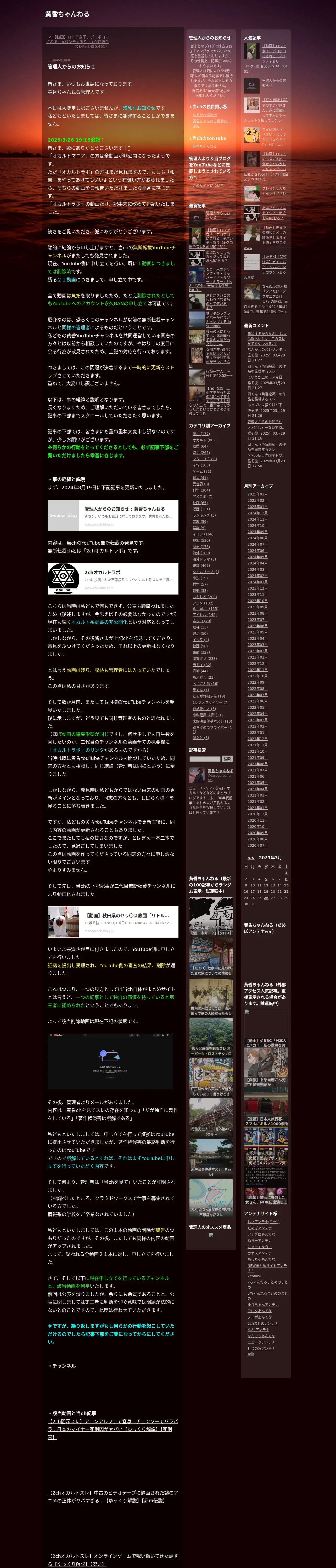Click the 検索 search button
336x1568 pixels.
(x=227, y=759)
